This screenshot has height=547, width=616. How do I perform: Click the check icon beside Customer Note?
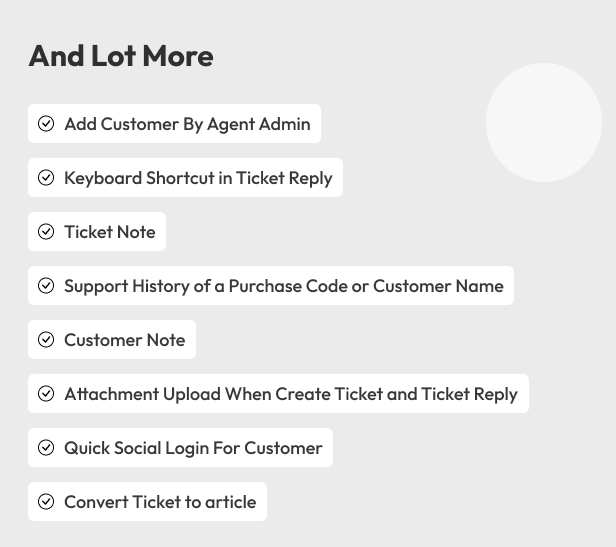(x=46, y=340)
